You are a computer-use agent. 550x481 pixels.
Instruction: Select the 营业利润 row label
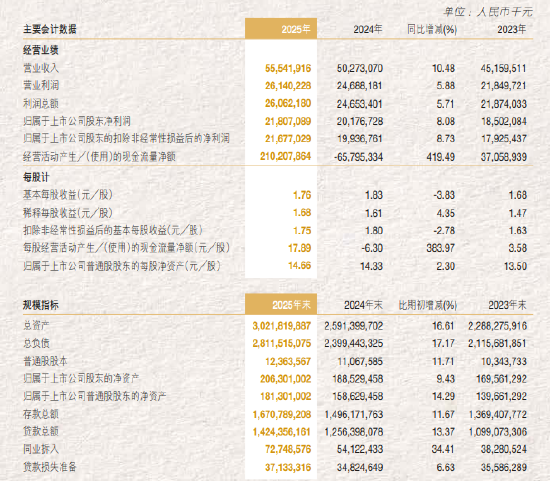click(41, 85)
